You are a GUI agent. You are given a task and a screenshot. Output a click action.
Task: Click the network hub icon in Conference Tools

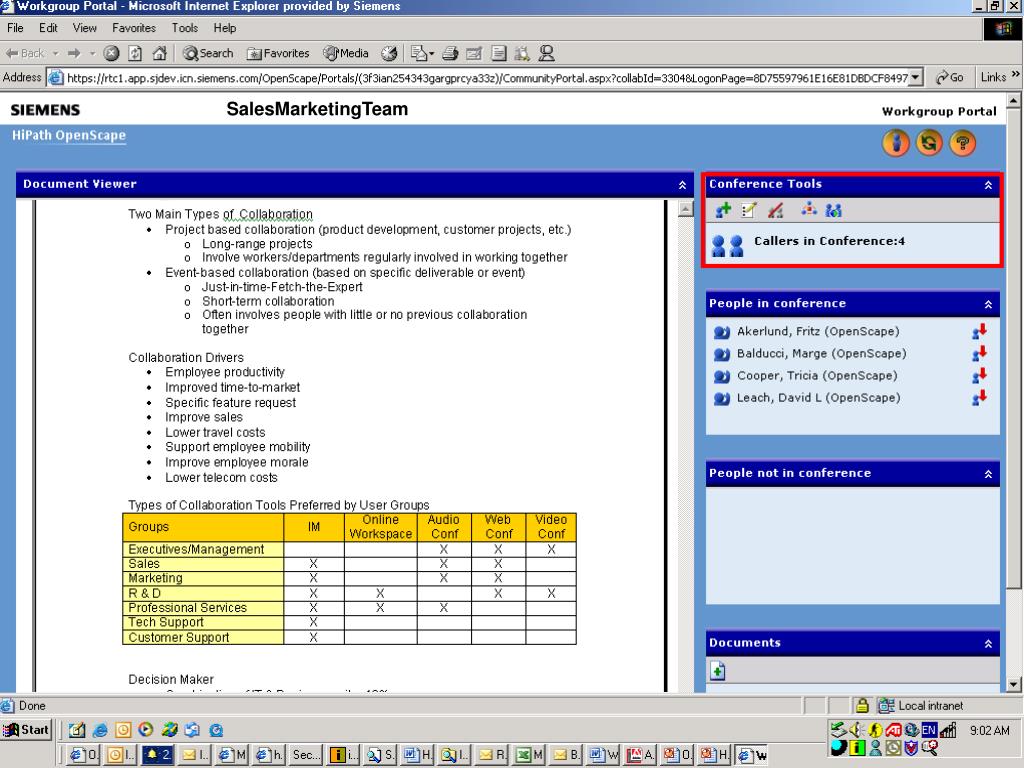tap(809, 210)
